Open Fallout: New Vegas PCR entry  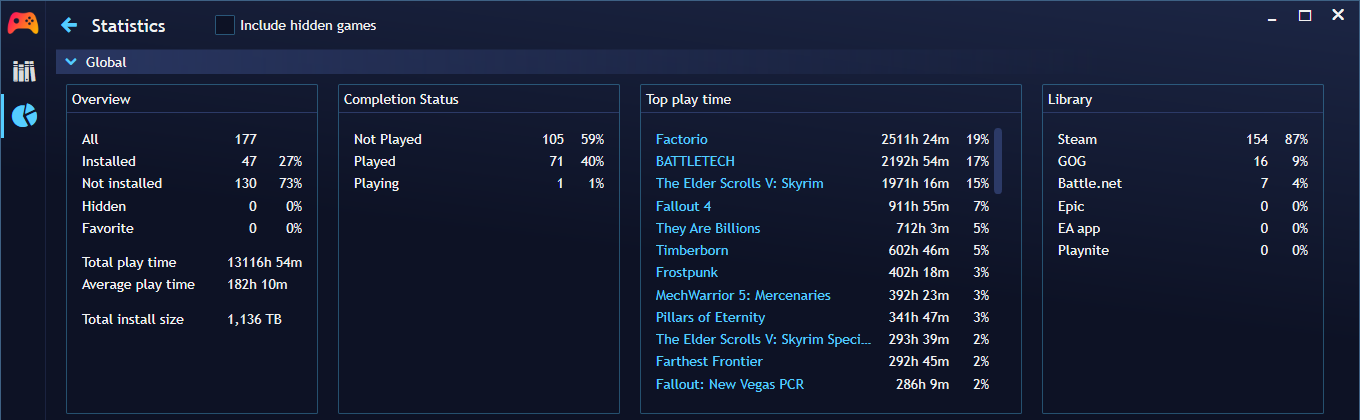point(730,384)
